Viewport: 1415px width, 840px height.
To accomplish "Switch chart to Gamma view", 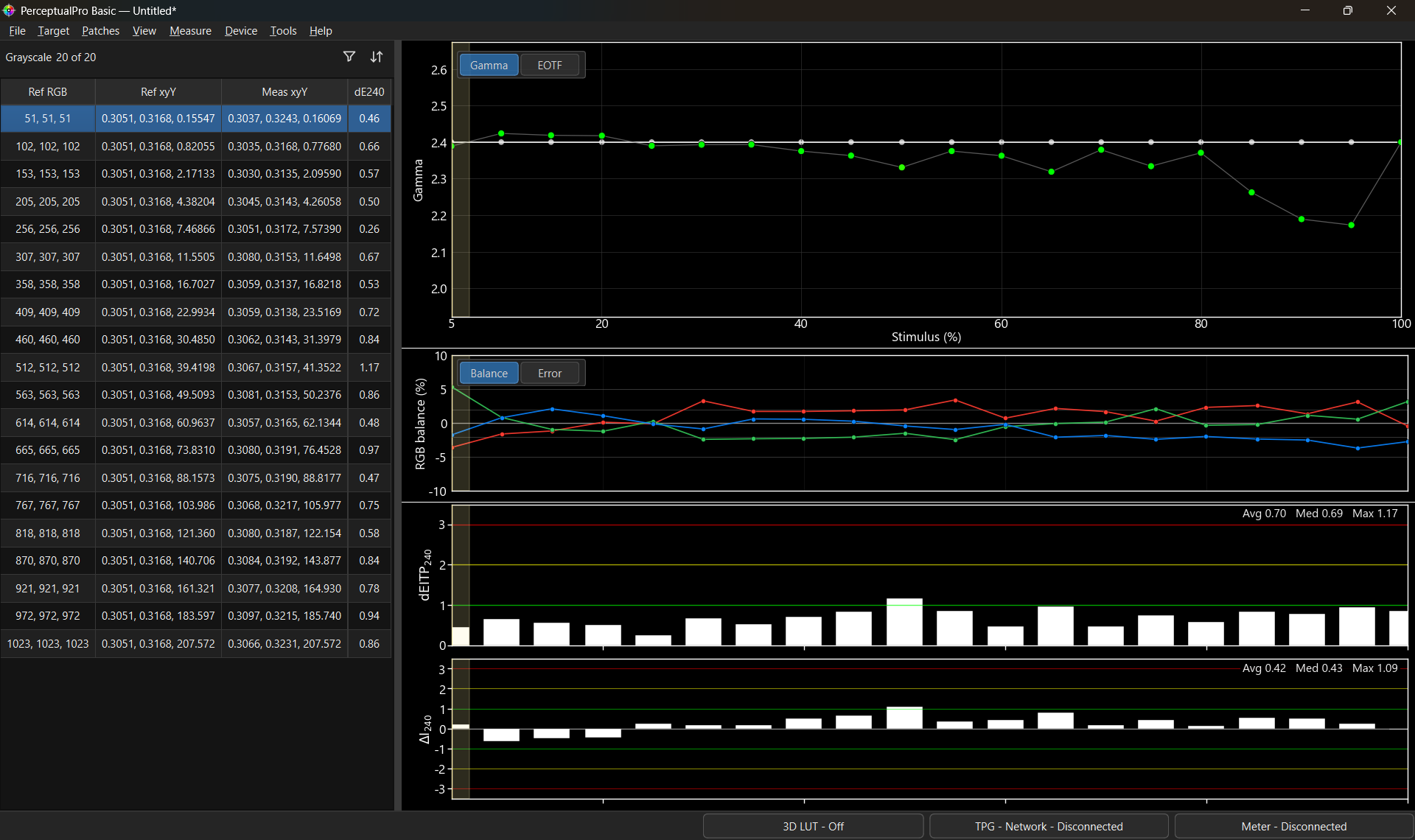I will point(489,66).
